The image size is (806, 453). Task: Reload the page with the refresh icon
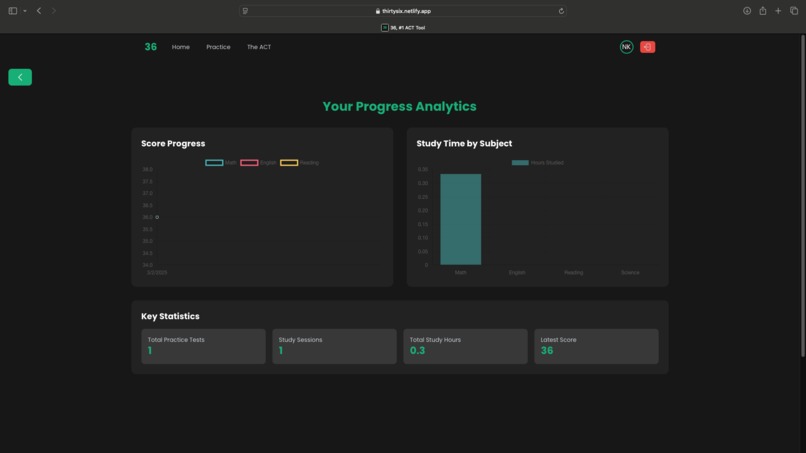[x=561, y=11]
